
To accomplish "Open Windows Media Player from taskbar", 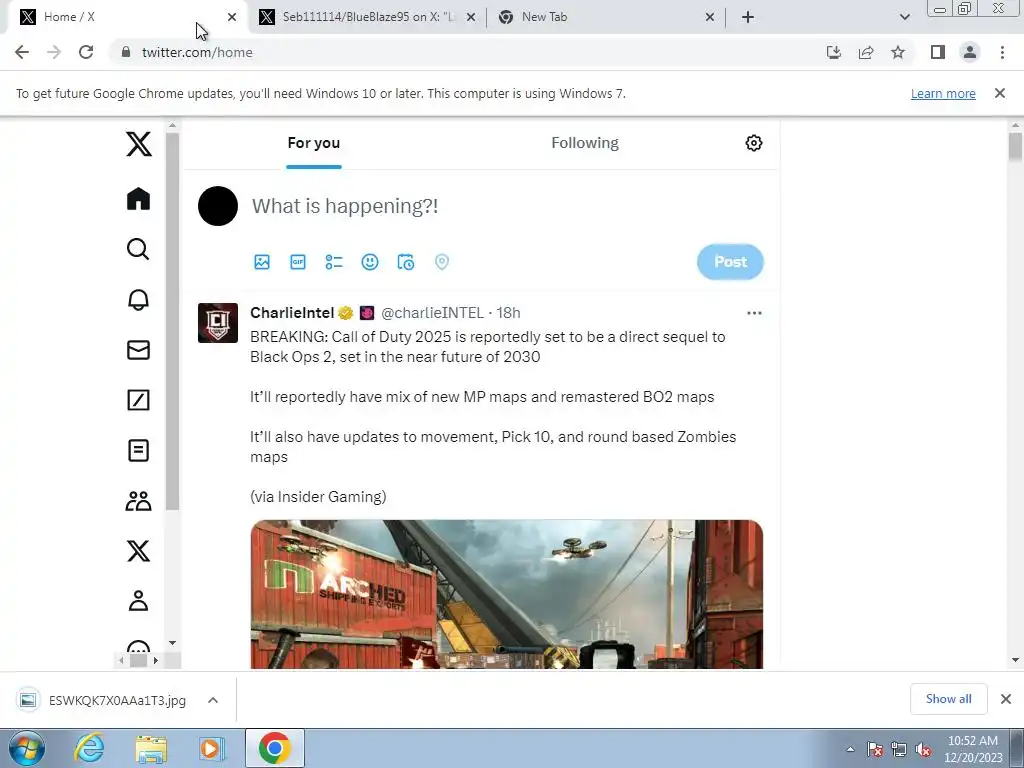I will 212,748.
